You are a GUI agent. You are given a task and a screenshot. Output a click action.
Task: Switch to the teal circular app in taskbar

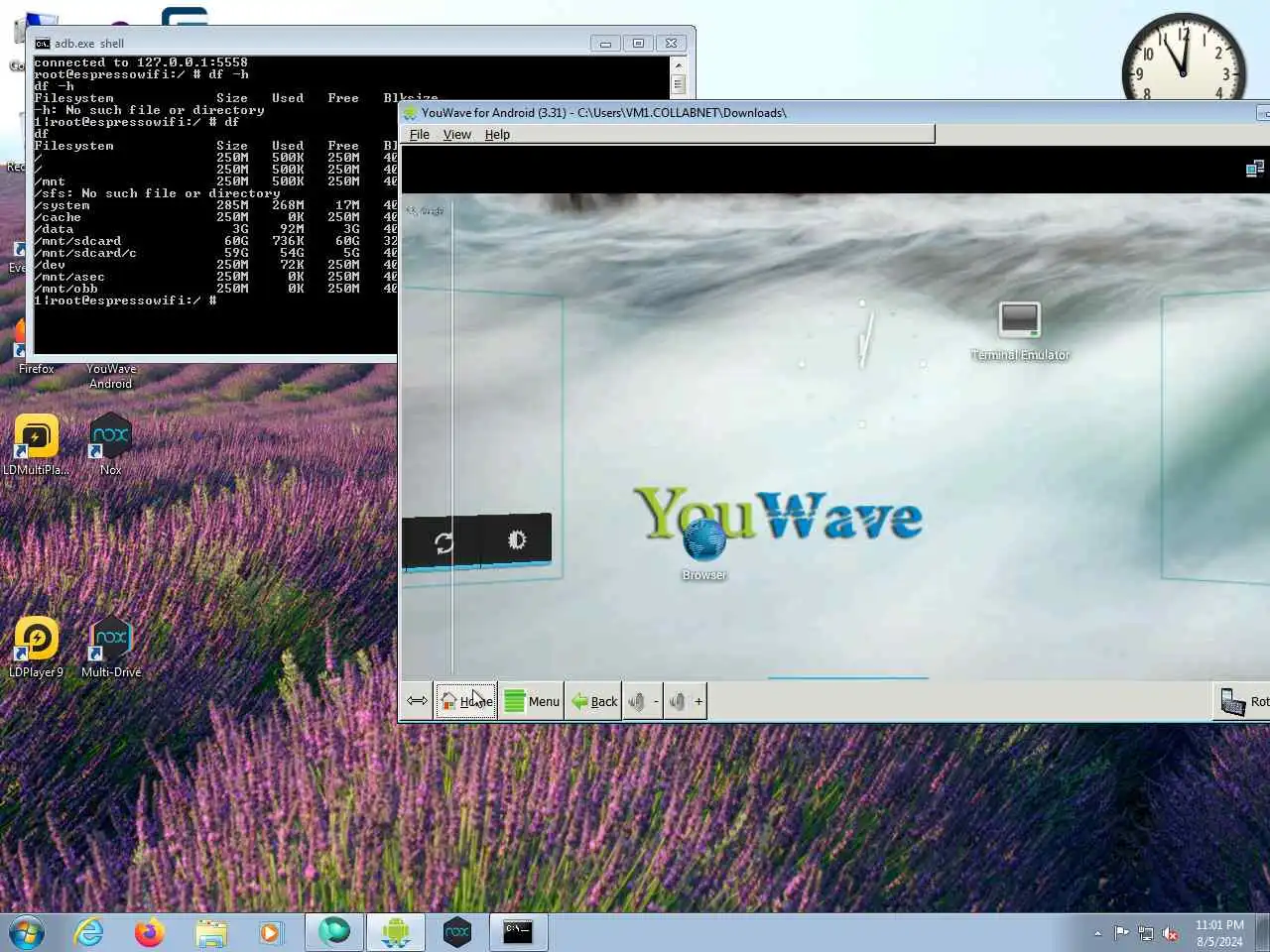334,932
